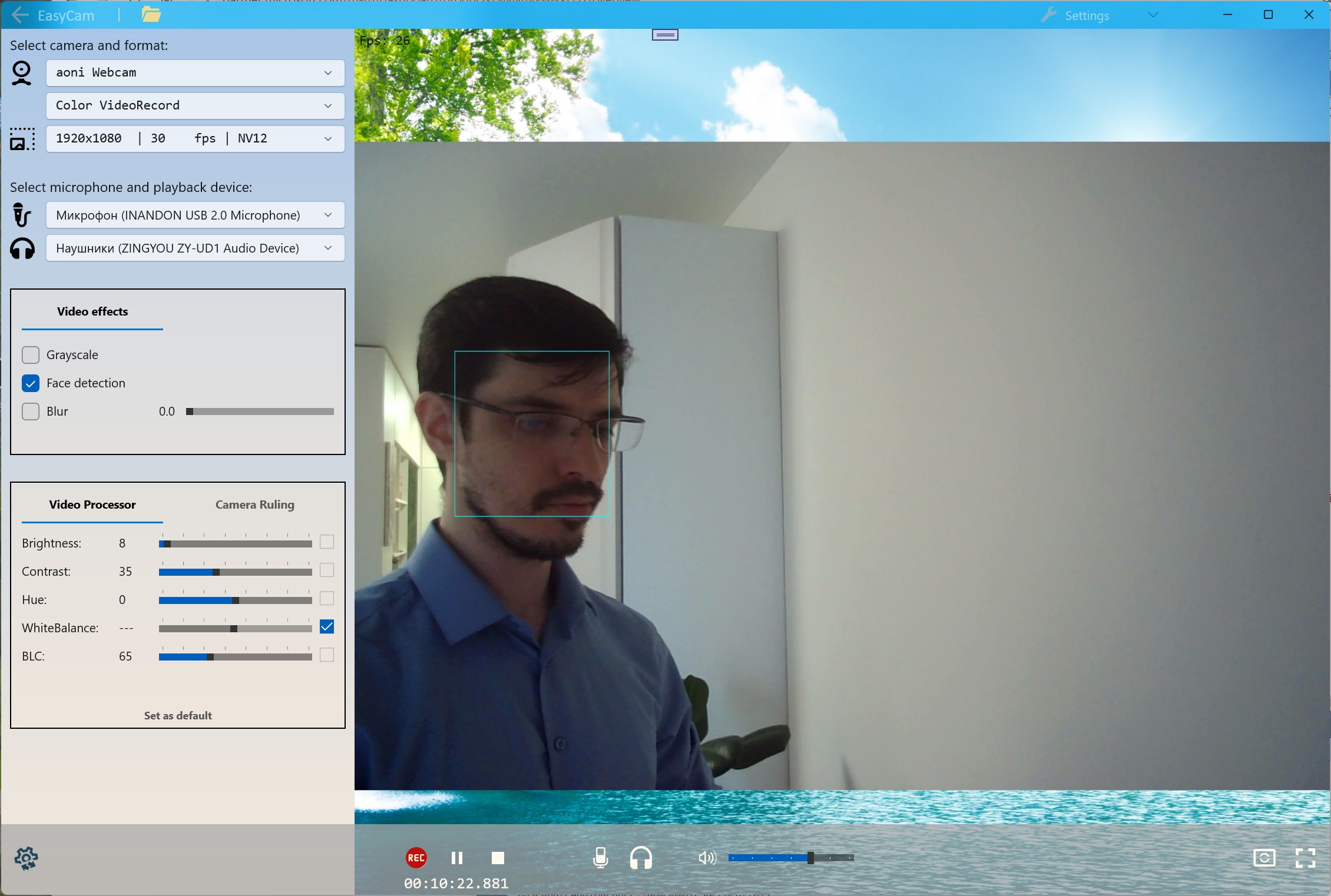Pause the recording
The width and height of the screenshot is (1331, 896).
coord(457,858)
